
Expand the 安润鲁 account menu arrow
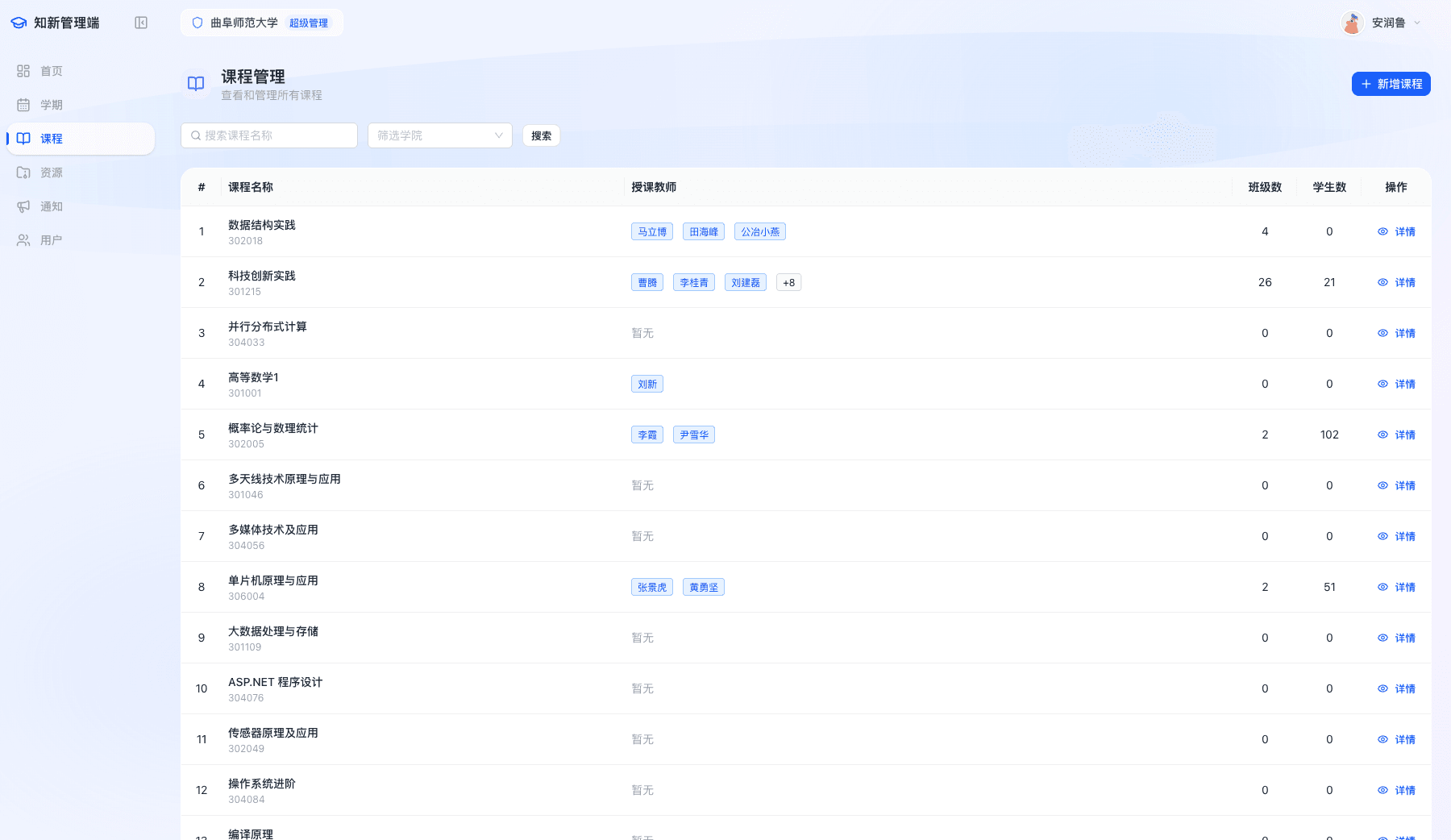tap(1417, 23)
